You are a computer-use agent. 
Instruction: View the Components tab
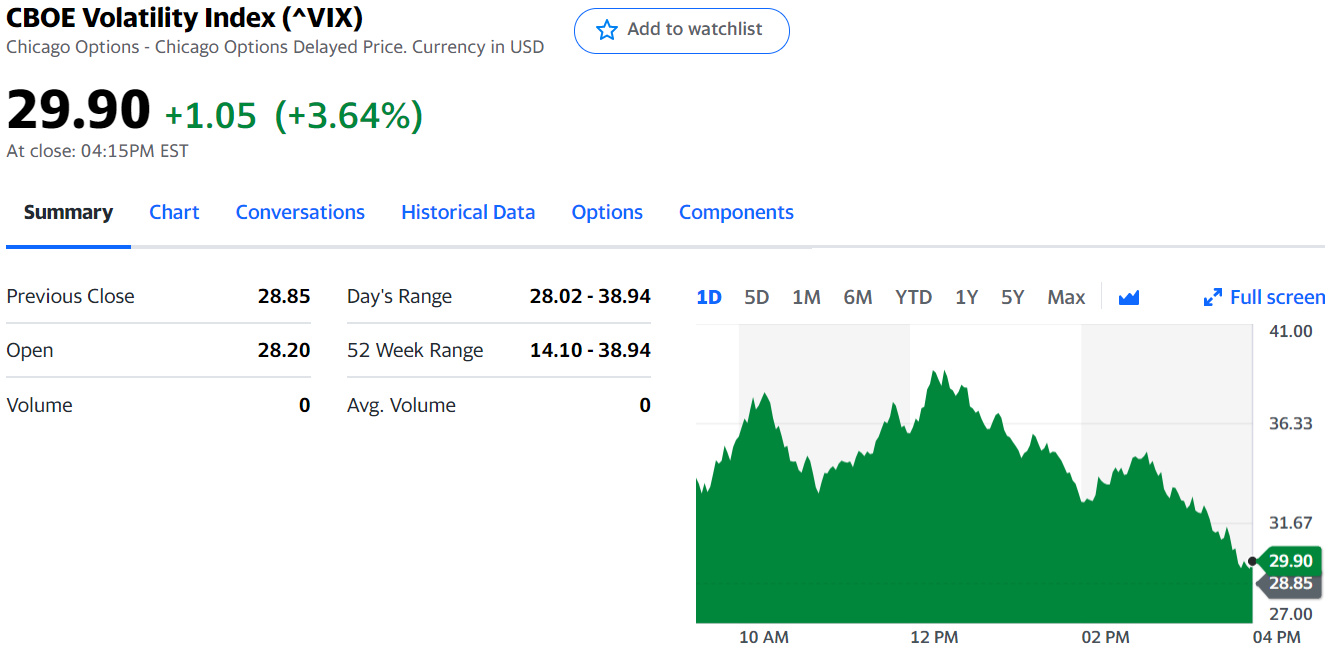pos(736,212)
